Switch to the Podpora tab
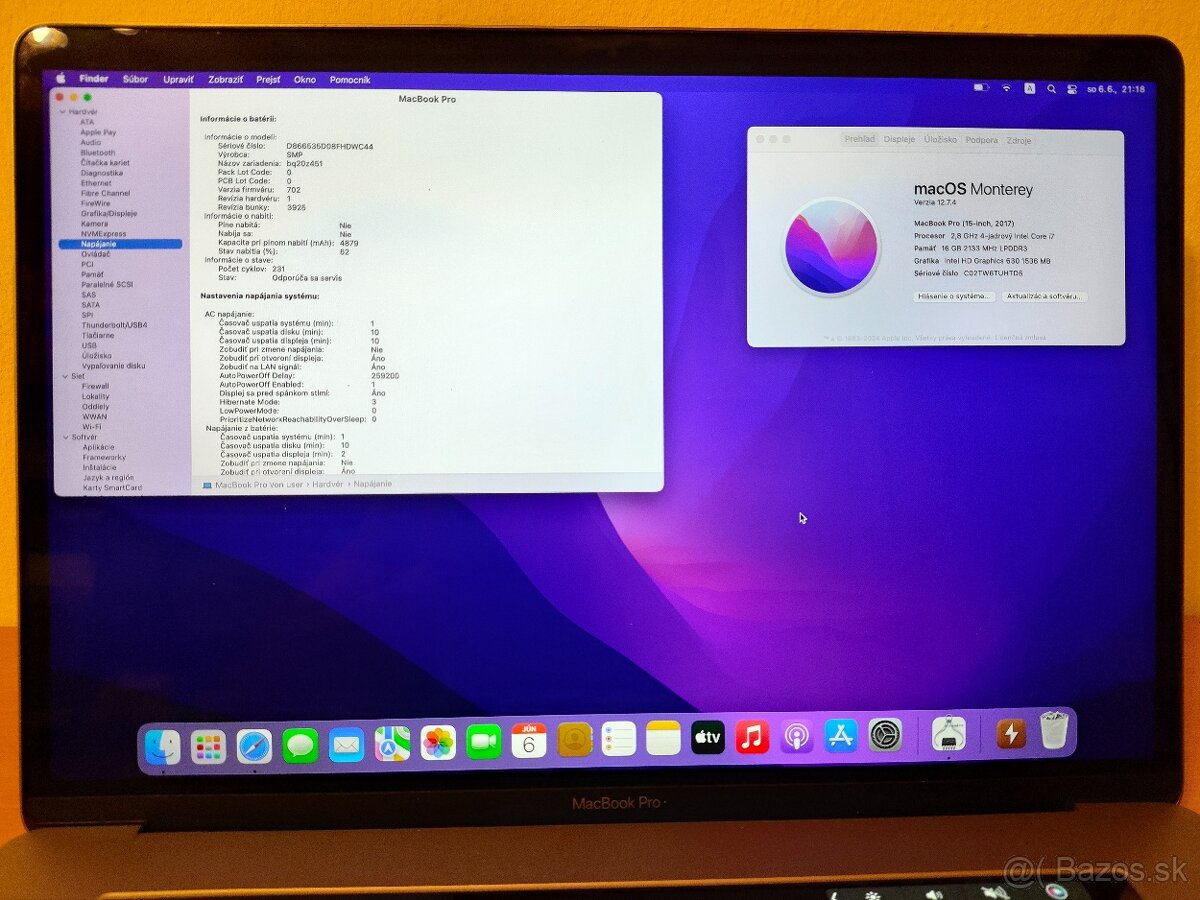Image resolution: width=1200 pixels, height=900 pixels. pyautogui.click(x=981, y=140)
